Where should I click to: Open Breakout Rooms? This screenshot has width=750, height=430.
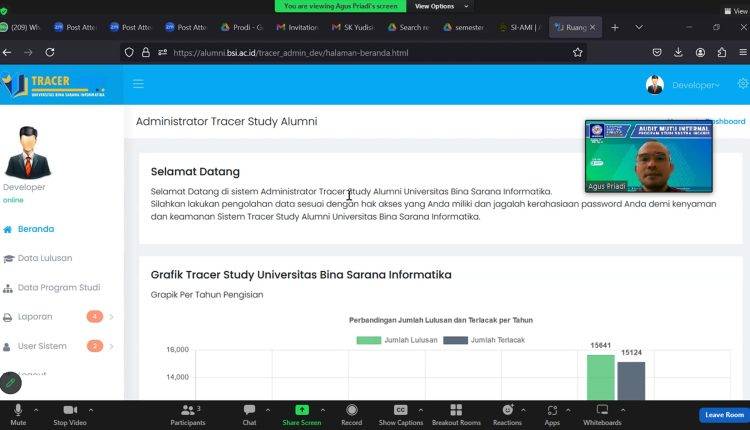coord(456,415)
